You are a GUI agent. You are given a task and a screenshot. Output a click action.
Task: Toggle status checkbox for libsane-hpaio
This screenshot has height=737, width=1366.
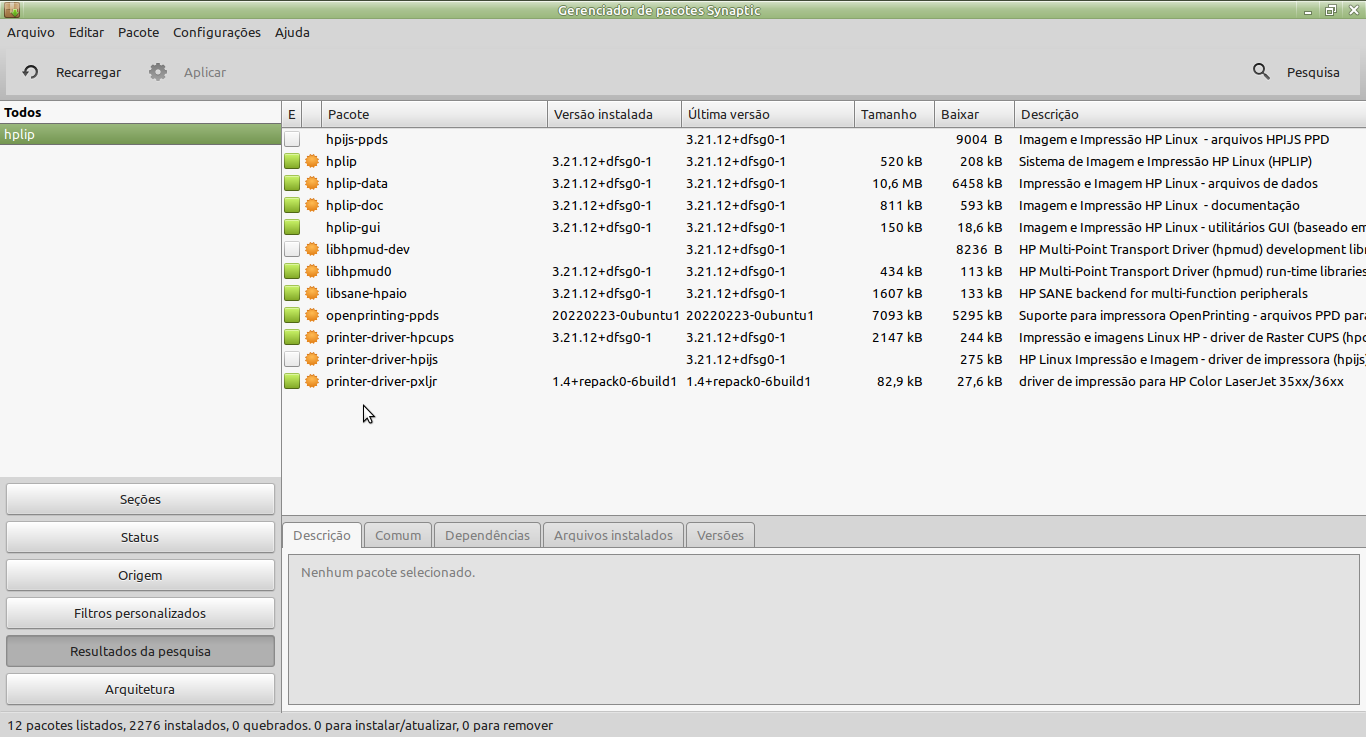(x=292, y=293)
